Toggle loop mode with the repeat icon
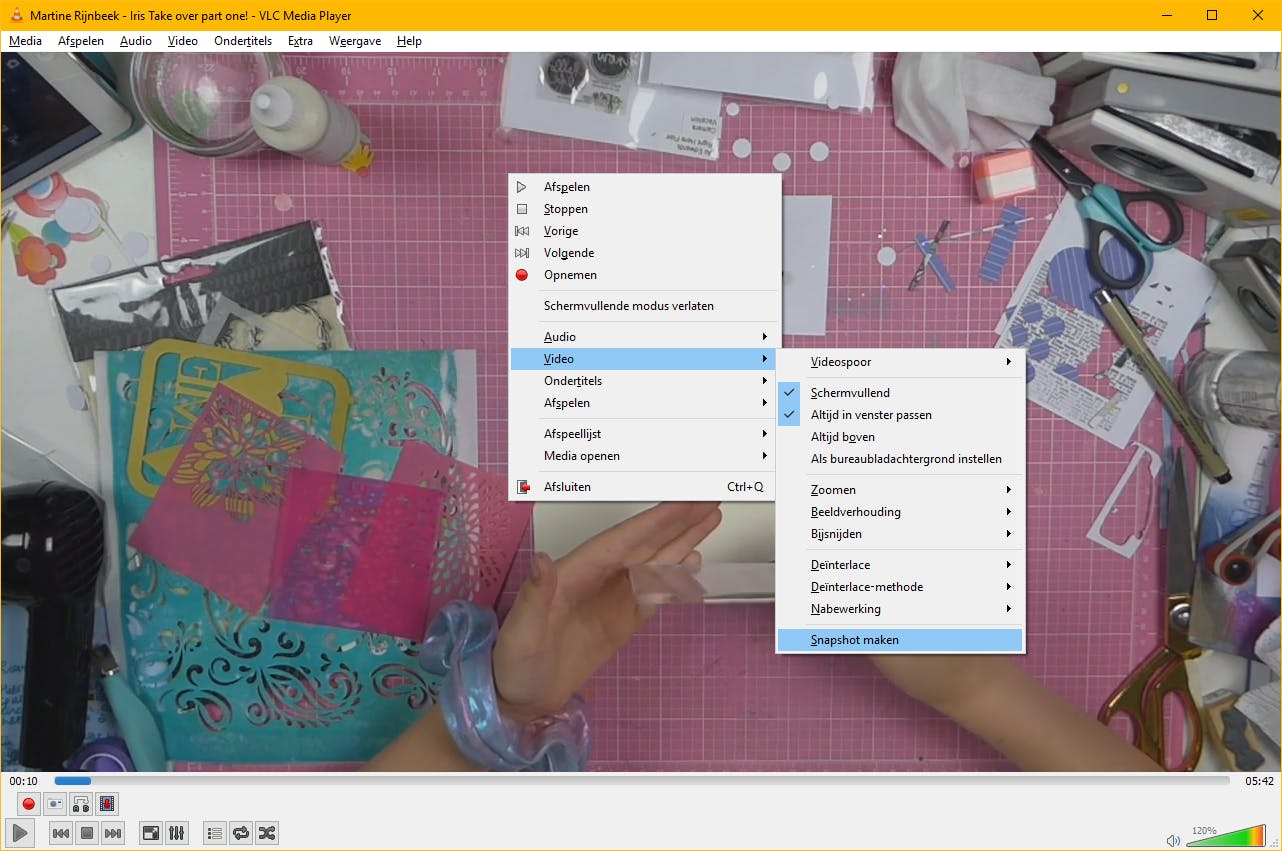The width and height of the screenshot is (1282, 851). click(241, 833)
